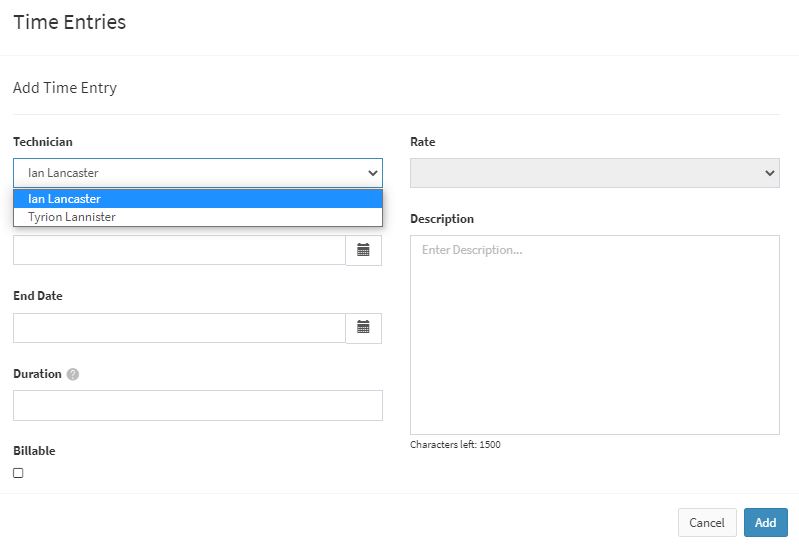799x548 pixels.
Task: Click the Description field label
Action: tap(442, 219)
